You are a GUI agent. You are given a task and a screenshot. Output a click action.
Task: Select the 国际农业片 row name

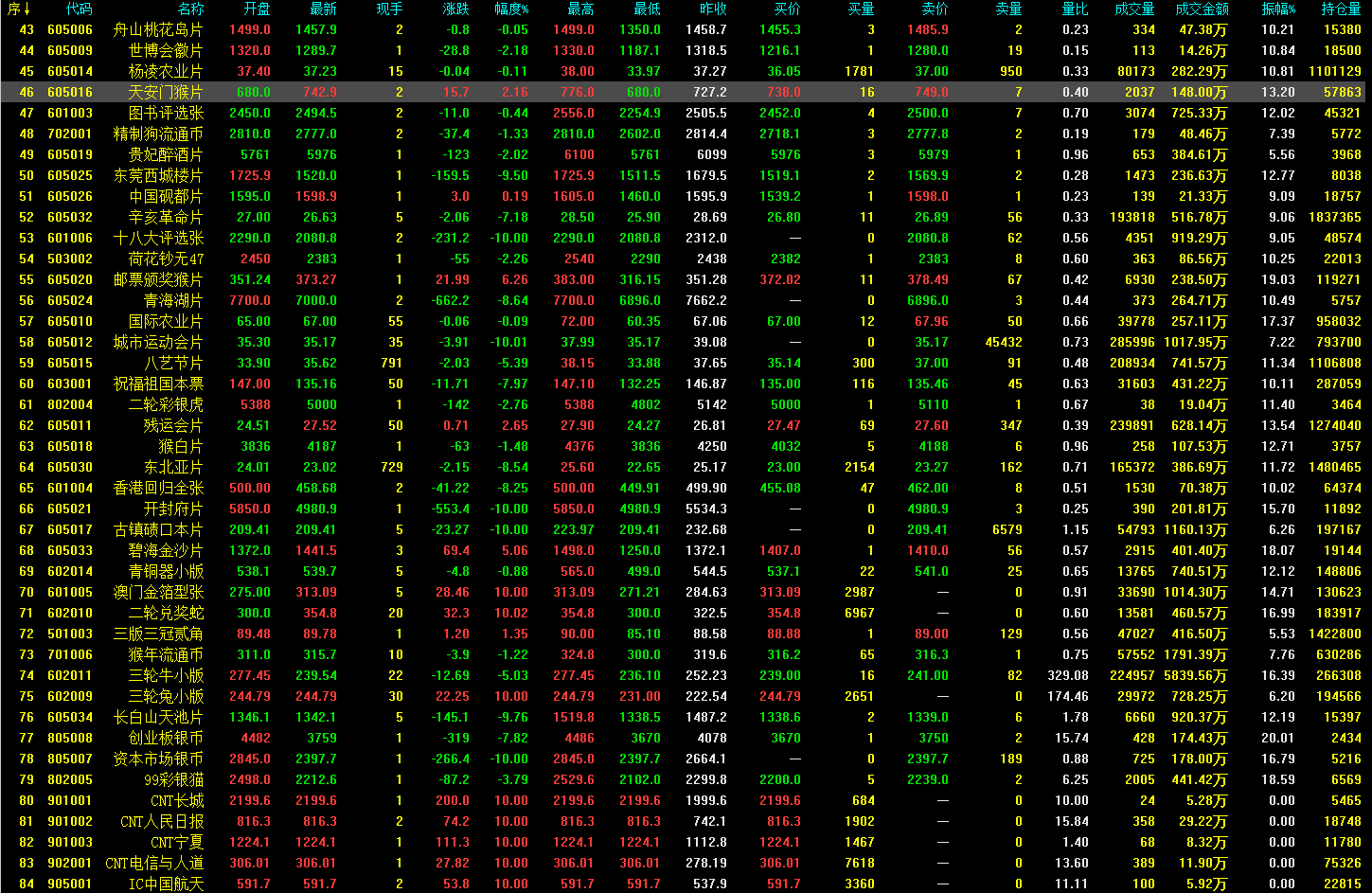[x=166, y=321]
